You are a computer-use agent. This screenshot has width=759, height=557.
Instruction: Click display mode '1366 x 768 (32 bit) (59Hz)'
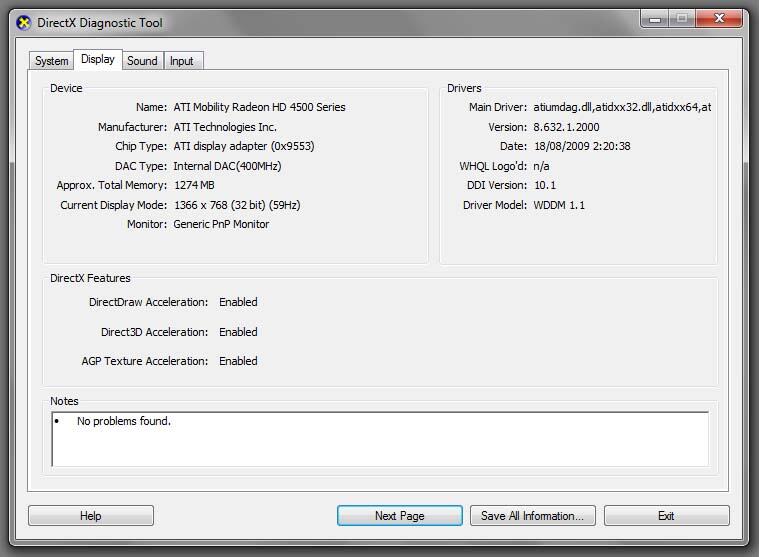click(x=237, y=205)
